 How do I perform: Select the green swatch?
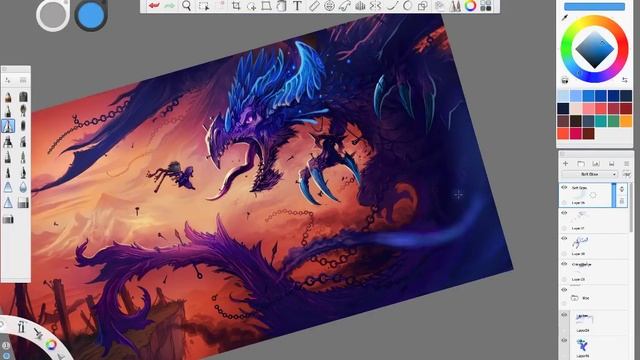pos(613,121)
